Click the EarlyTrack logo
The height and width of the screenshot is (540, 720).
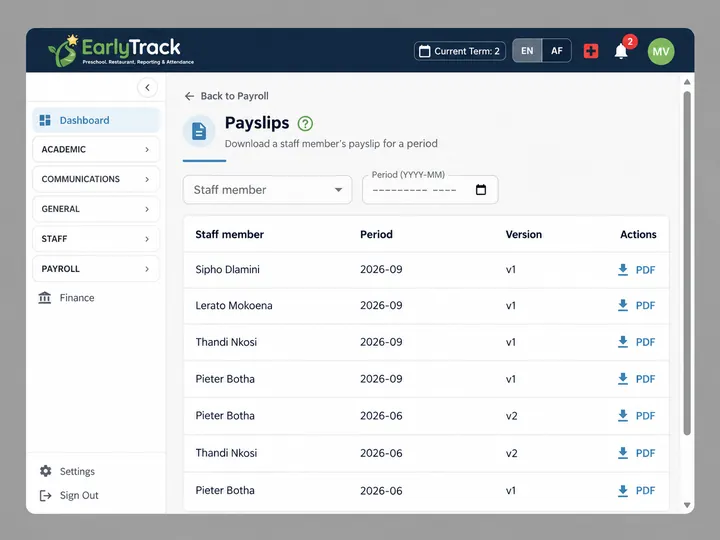pos(121,51)
